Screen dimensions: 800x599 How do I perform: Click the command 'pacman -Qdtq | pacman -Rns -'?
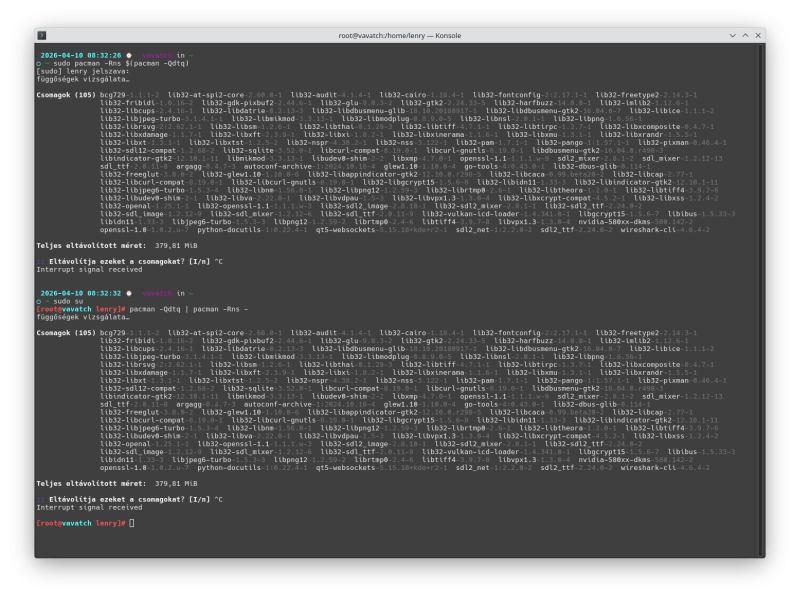coord(189,309)
